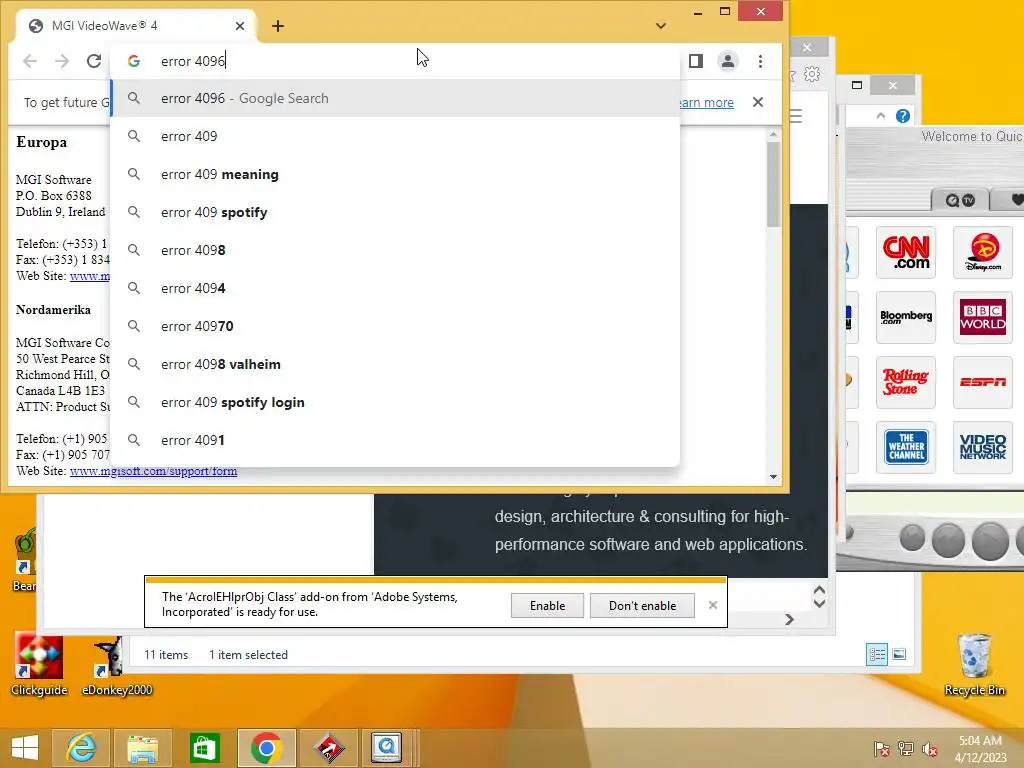Click the taskbar clock
Viewport: 1024px width, 768px height.
980,748
